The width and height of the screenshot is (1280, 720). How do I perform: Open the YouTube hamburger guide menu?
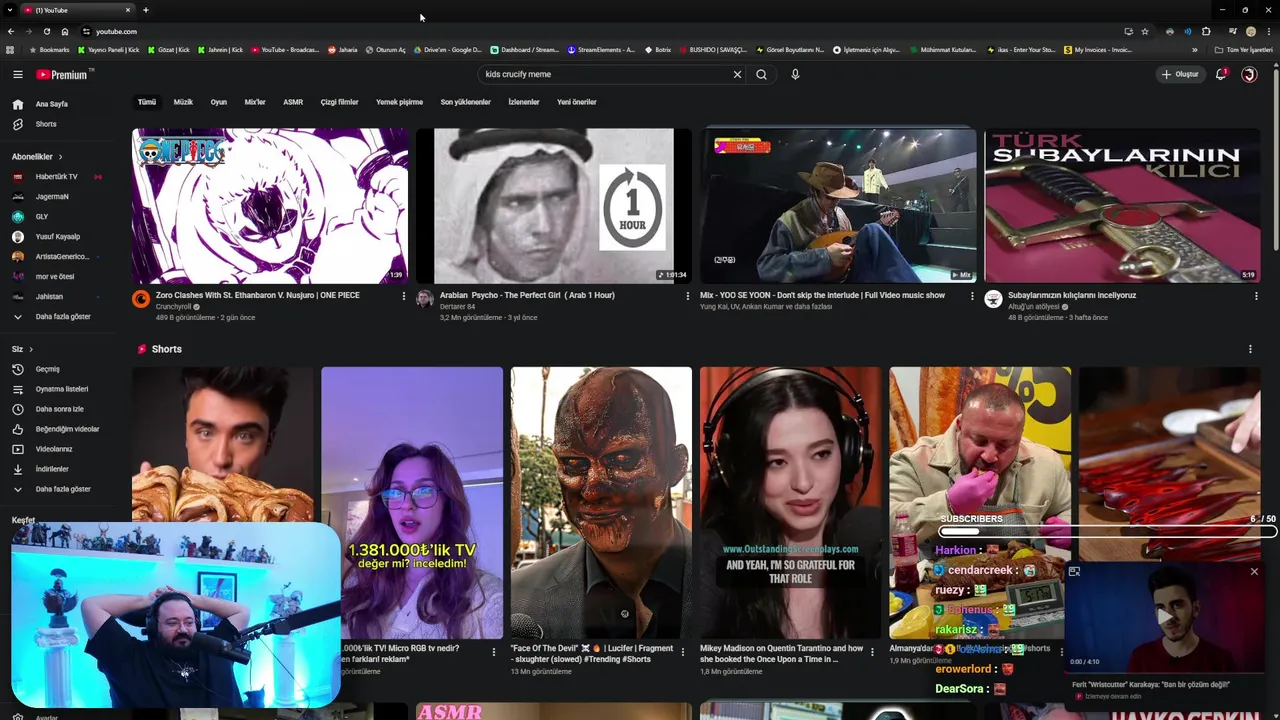(17, 74)
